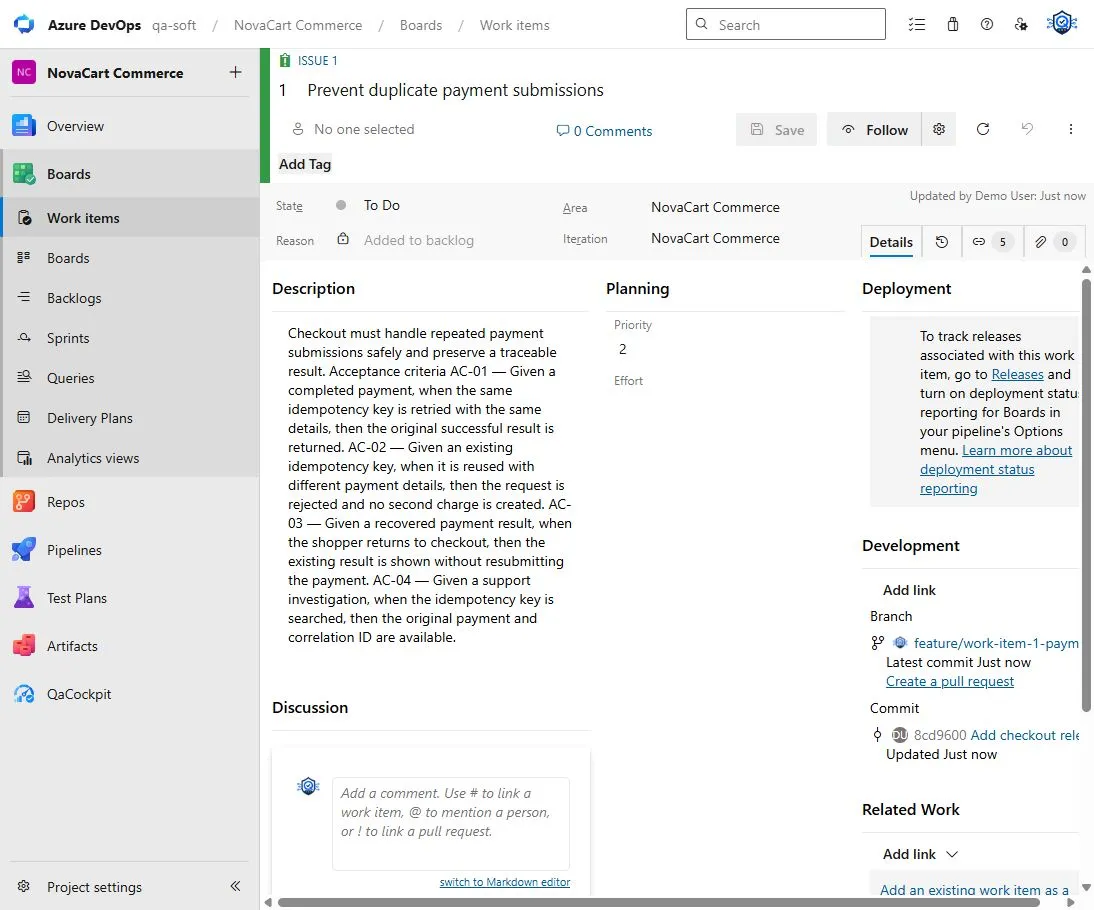Viewport: 1094px width, 910px height.
Task: Expand Add link dropdown under Related Work
Action: point(920,854)
